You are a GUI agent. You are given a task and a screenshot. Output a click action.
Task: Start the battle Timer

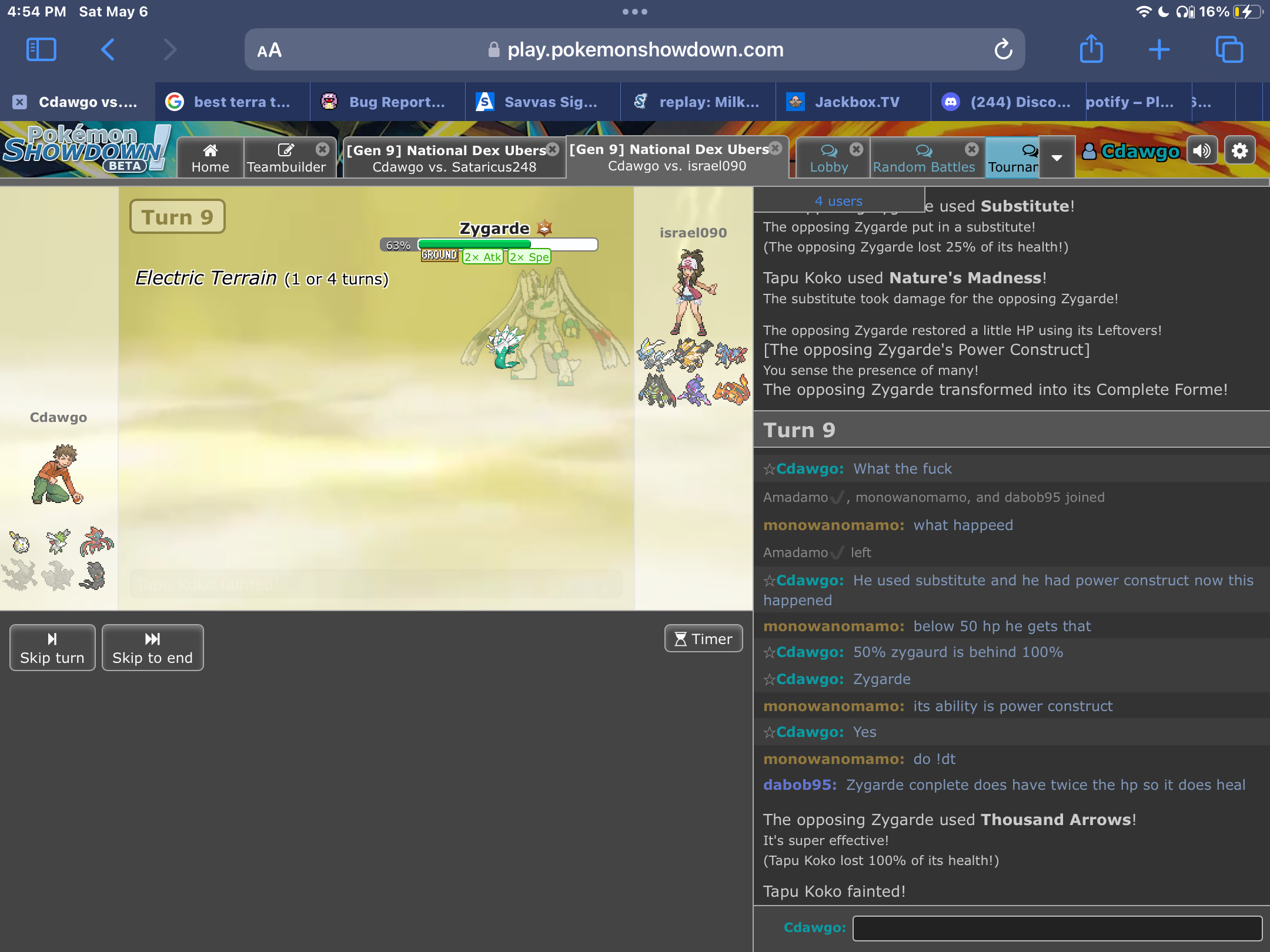coord(703,639)
